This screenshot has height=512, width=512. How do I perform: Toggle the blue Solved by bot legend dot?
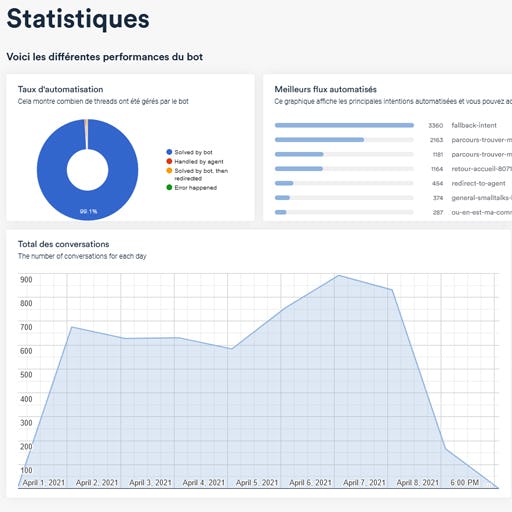coord(169,152)
